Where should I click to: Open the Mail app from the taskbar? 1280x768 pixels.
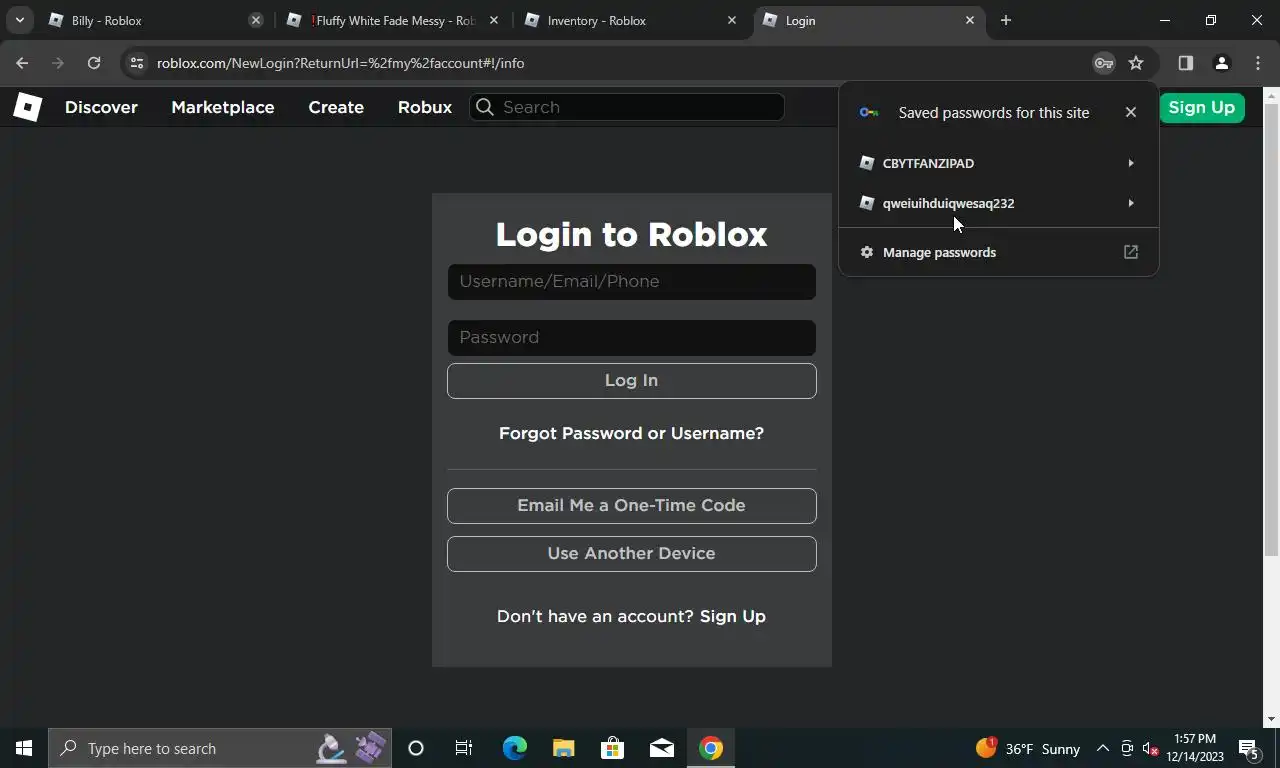click(662, 748)
